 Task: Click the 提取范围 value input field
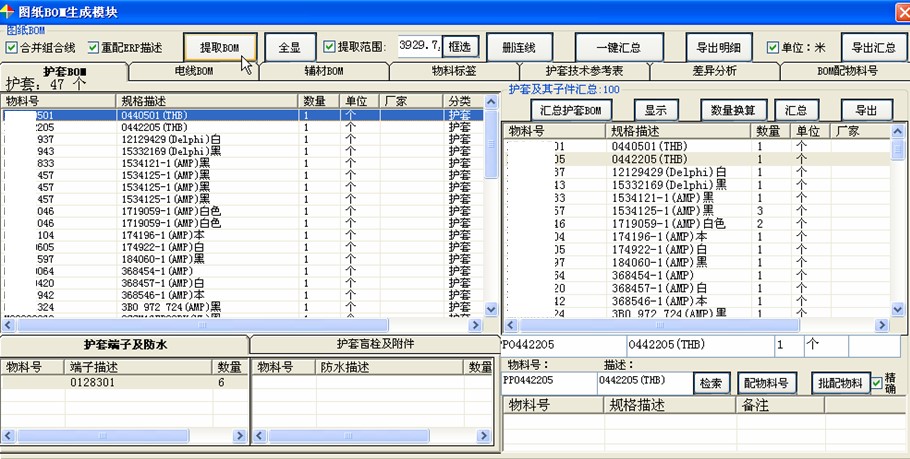[419, 47]
